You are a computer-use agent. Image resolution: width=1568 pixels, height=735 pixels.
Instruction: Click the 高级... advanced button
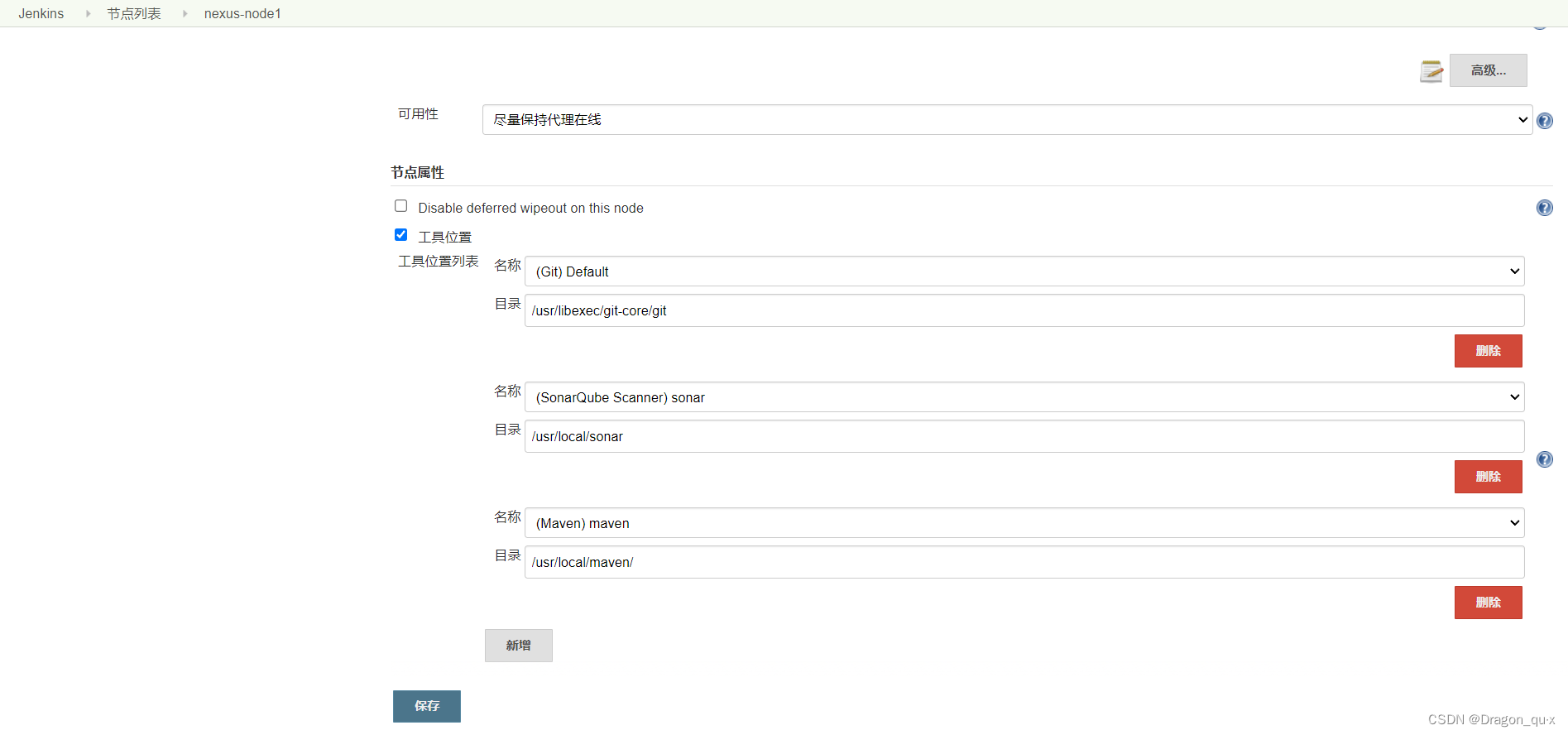point(1489,70)
